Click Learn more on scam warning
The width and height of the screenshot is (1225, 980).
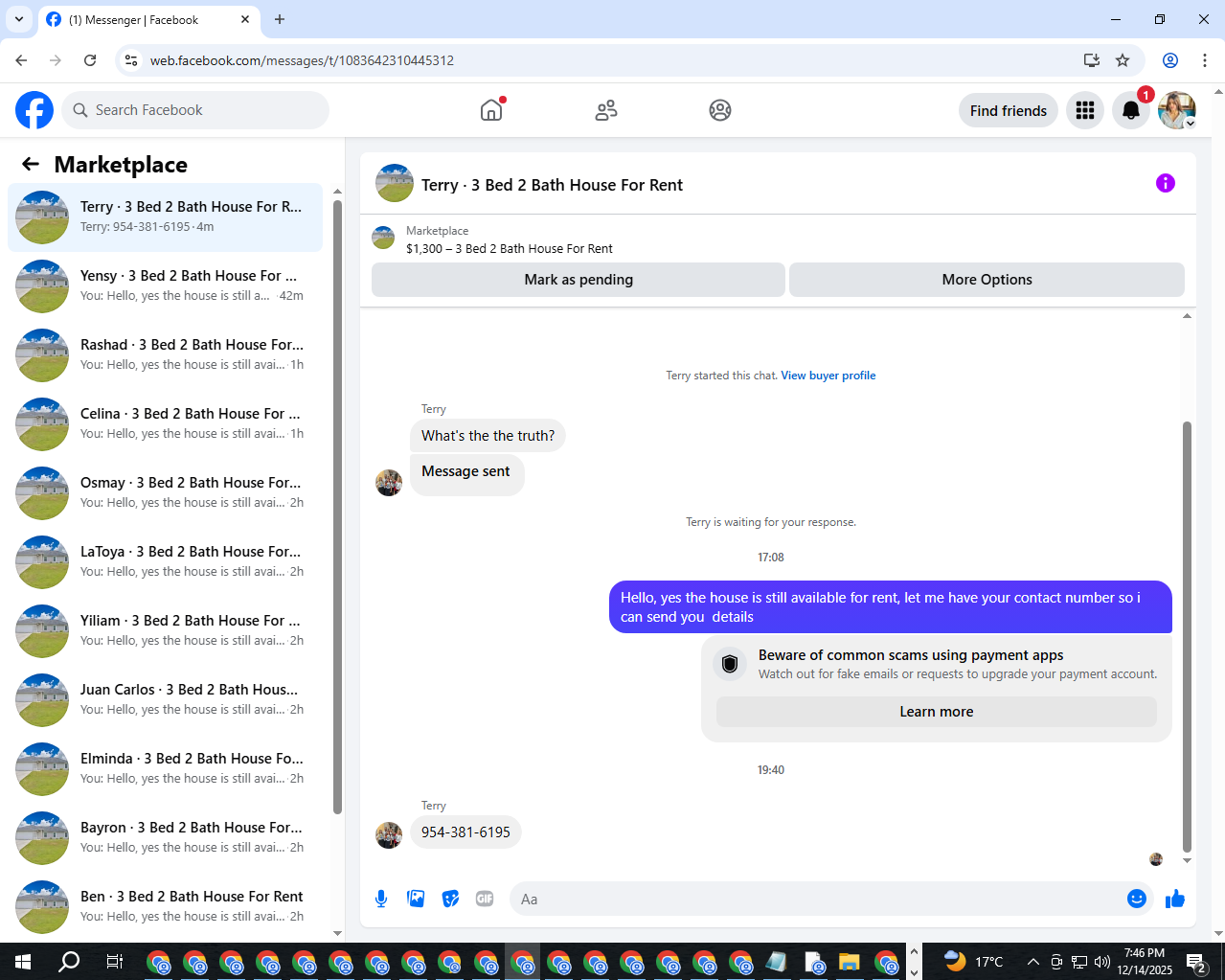(937, 712)
